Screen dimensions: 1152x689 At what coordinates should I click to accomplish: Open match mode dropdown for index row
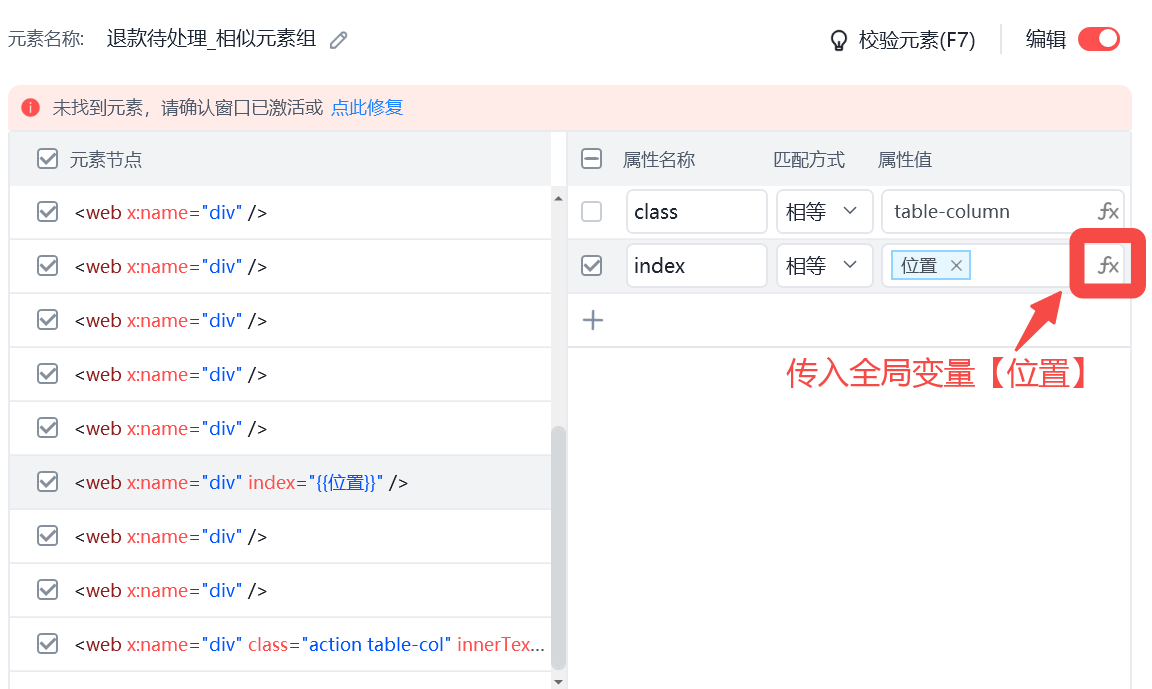pyautogui.click(x=824, y=266)
